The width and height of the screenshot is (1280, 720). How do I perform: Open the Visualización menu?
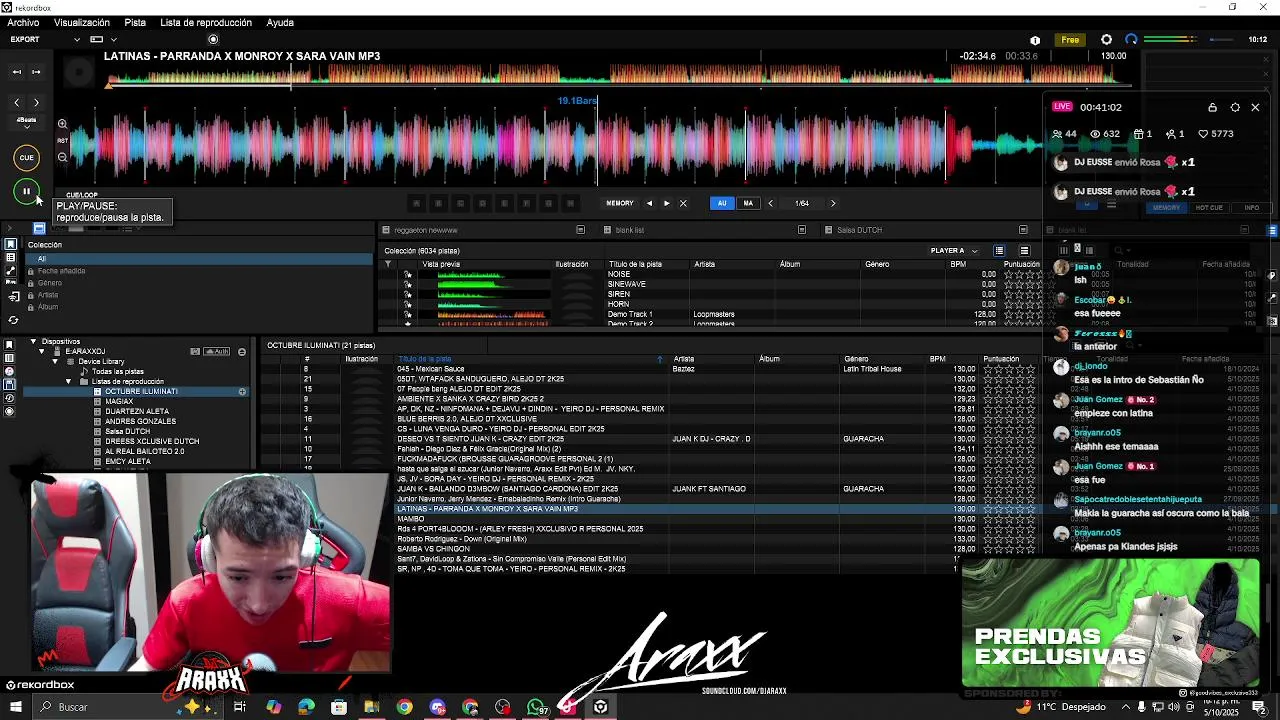click(82, 22)
